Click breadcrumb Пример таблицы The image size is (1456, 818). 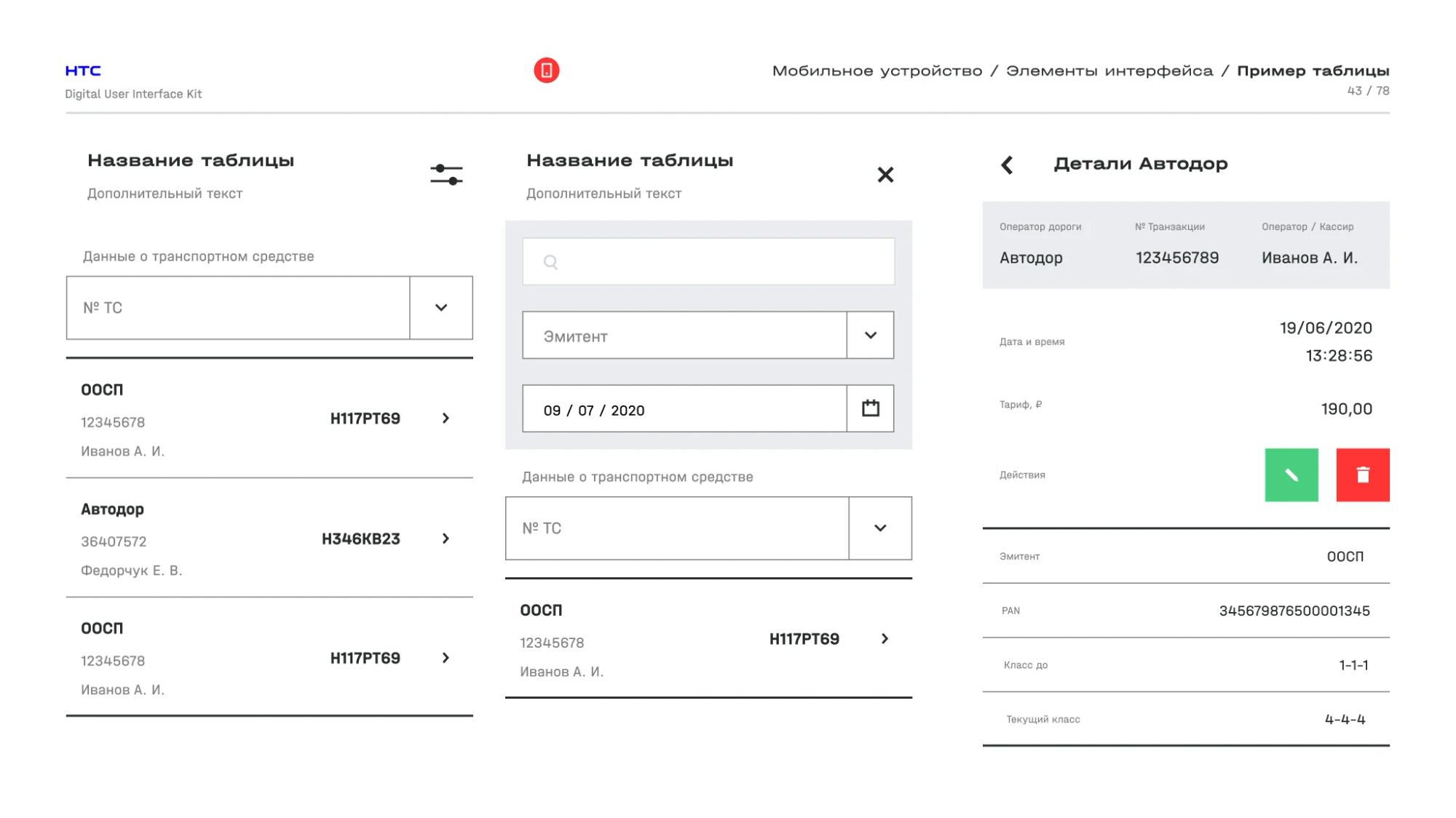[1313, 71]
